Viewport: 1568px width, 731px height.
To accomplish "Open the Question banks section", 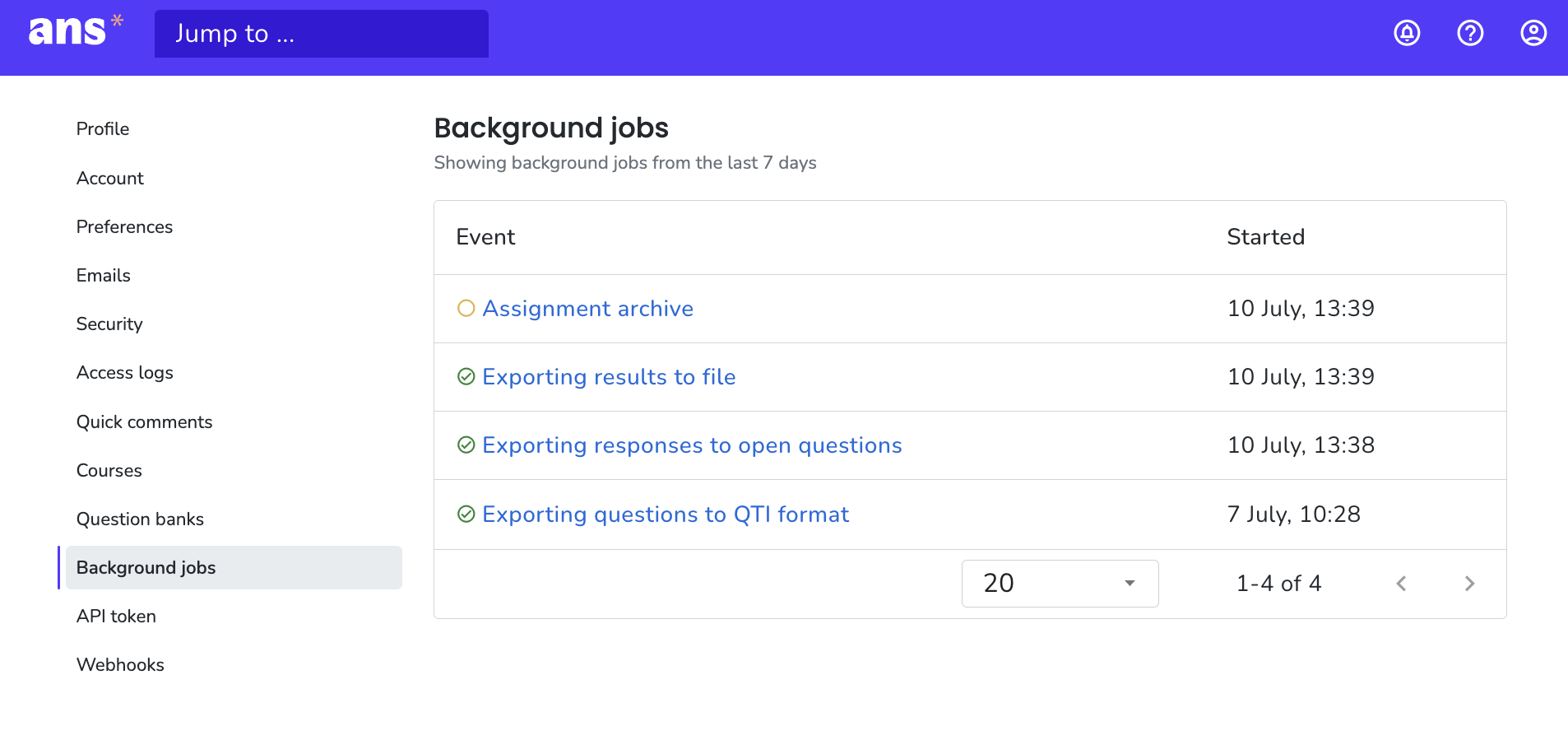I will click(140, 519).
